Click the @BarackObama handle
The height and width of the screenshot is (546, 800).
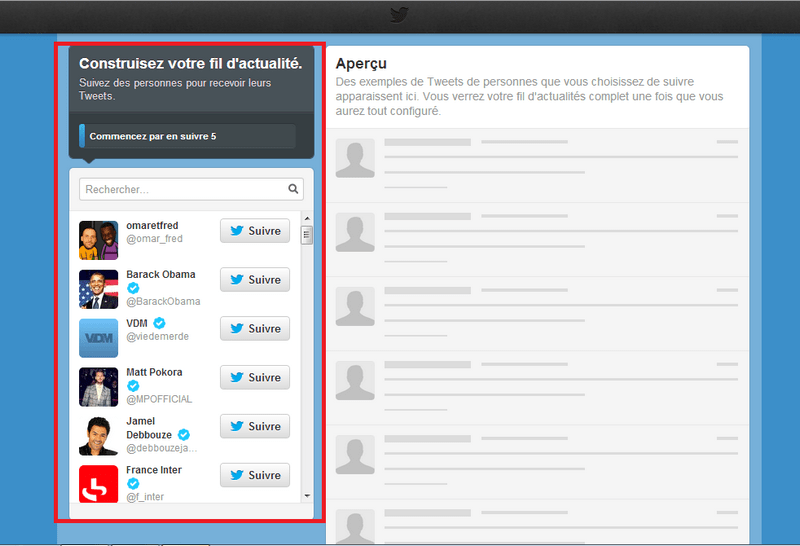click(163, 301)
